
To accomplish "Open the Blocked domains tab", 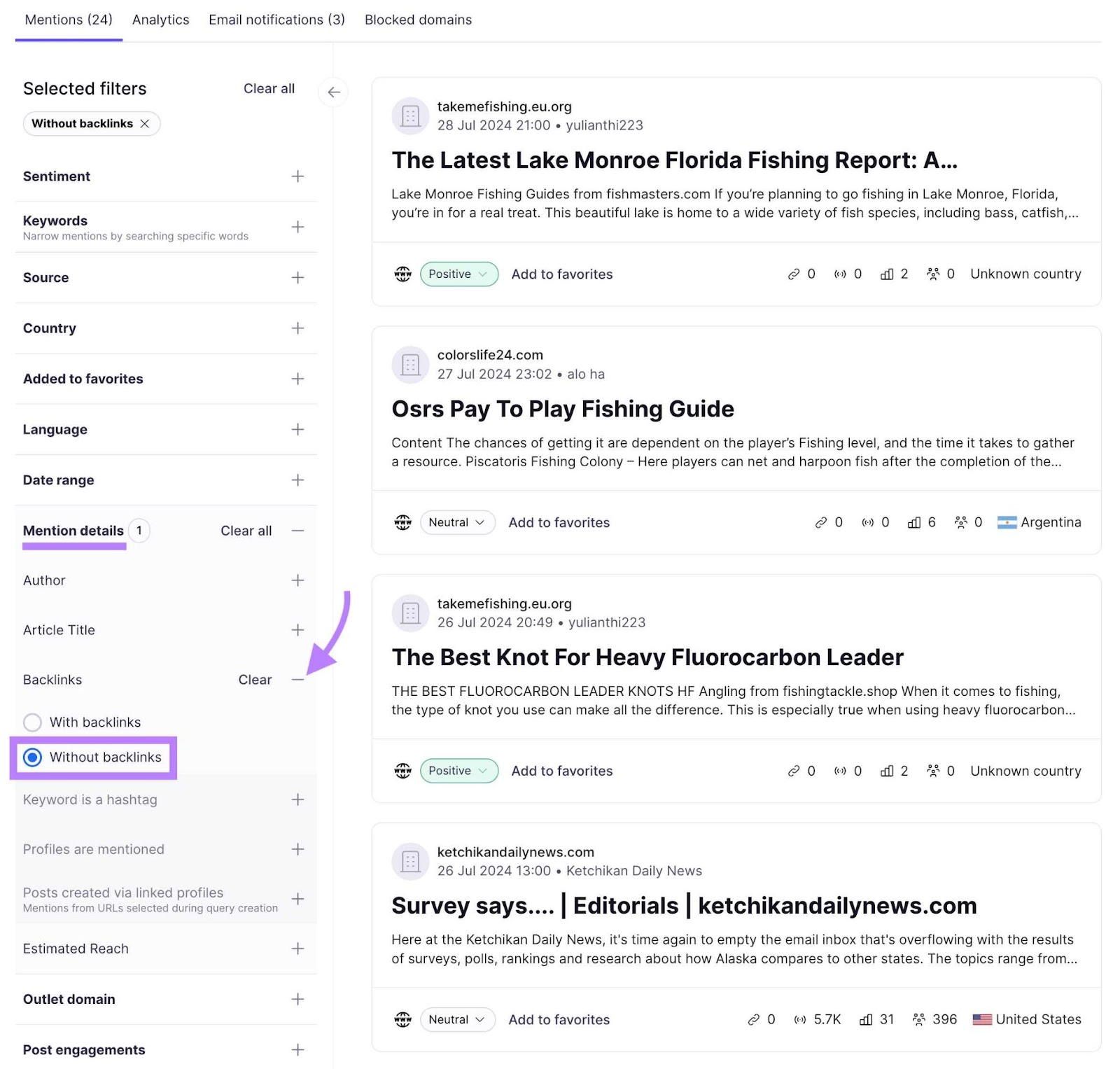I will [417, 20].
